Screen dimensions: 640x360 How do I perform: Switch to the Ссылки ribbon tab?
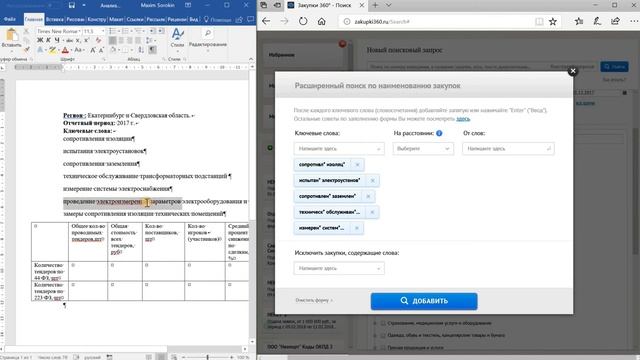coord(135,19)
